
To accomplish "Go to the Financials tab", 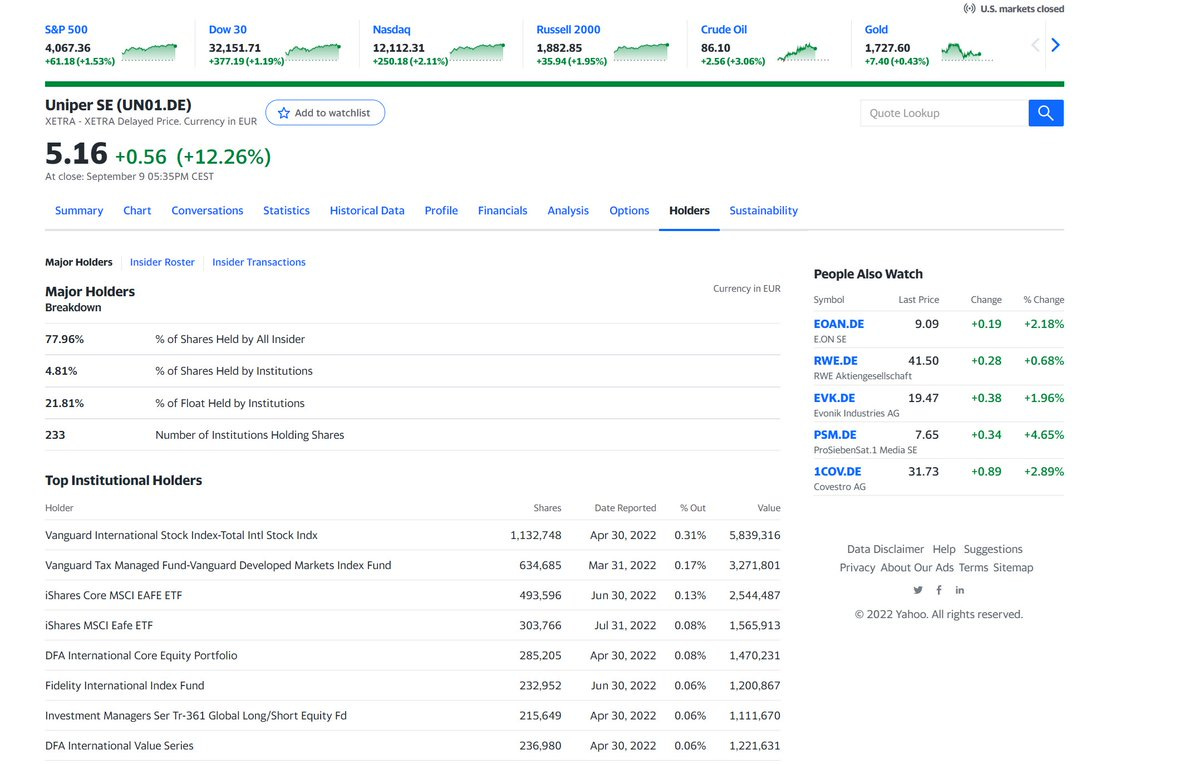I will coord(502,210).
